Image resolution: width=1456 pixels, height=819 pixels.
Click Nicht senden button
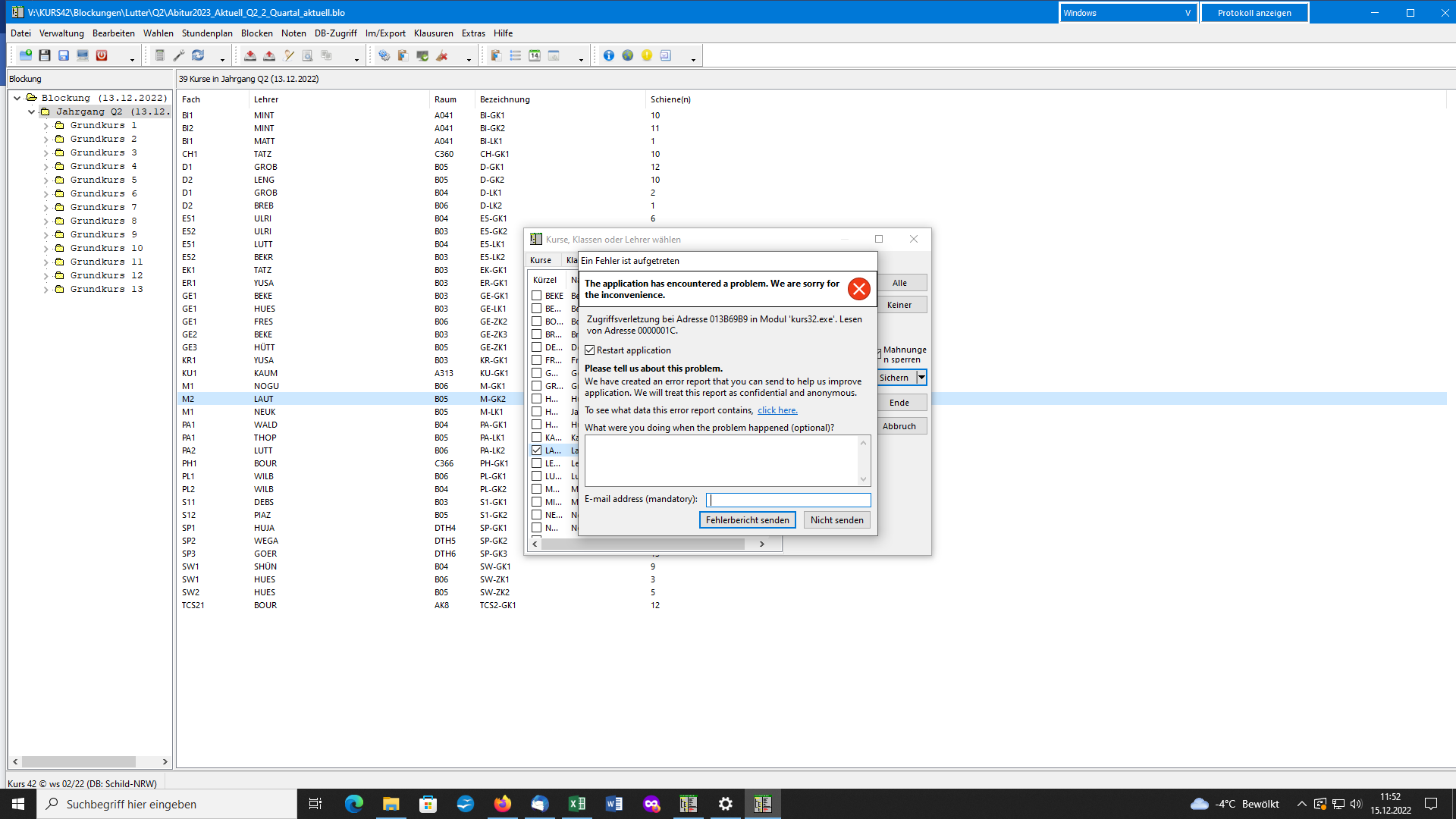[836, 520]
